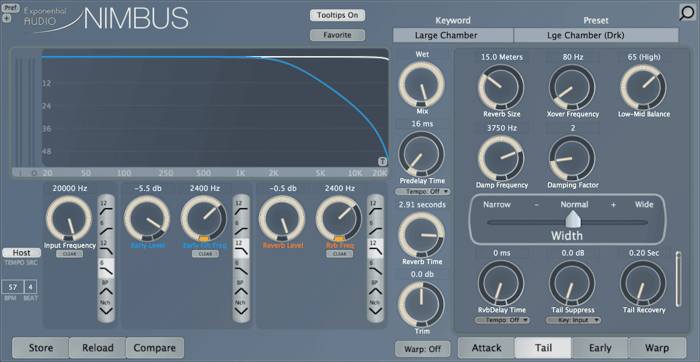The height and width of the screenshot is (362, 700).
Task: Click the Low-Mid Balance knob
Action: (x=643, y=87)
